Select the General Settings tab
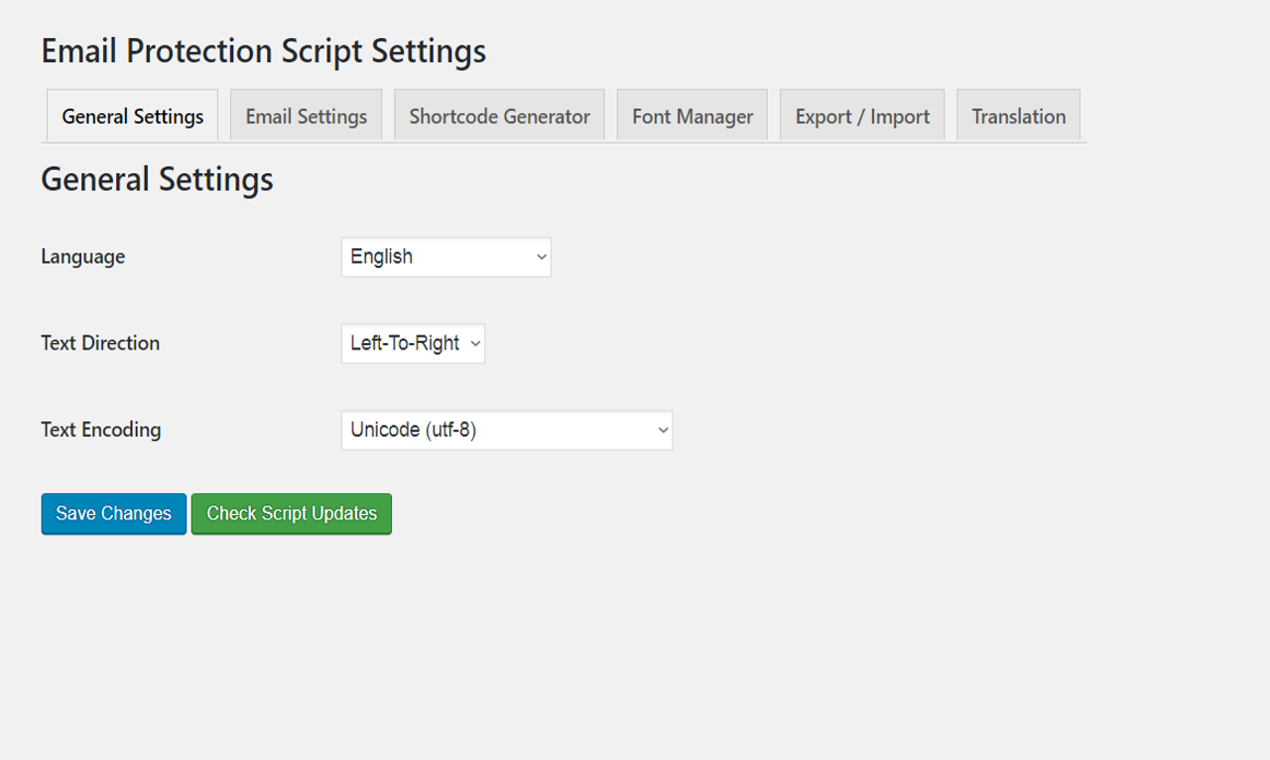1270x760 pixels. (x=131, y=115)
